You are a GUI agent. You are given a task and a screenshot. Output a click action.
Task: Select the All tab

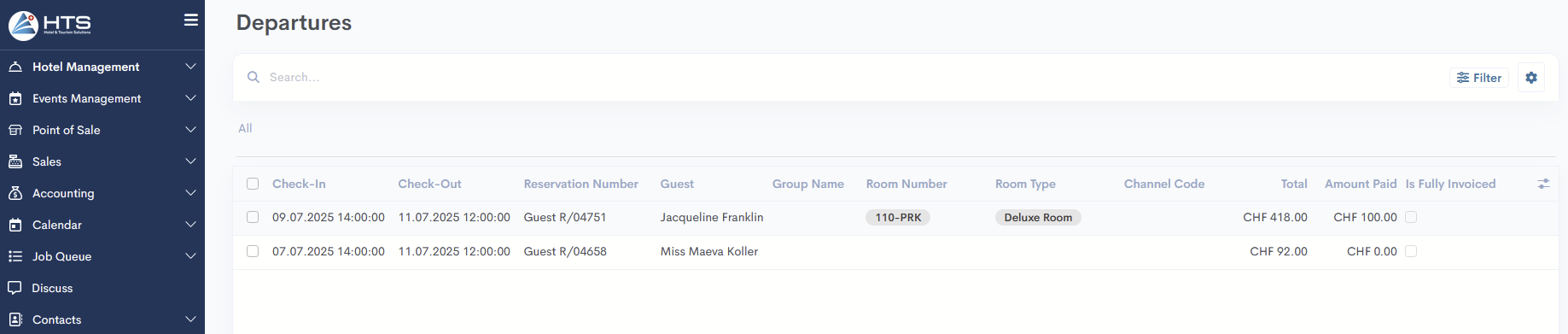tap(245, 128)
